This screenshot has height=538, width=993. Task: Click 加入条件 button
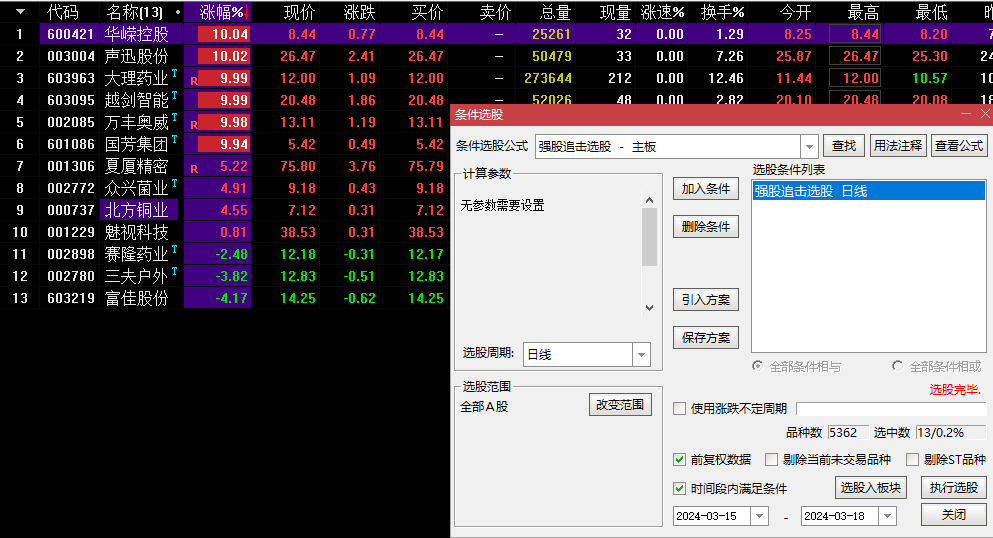pos(705,189)
